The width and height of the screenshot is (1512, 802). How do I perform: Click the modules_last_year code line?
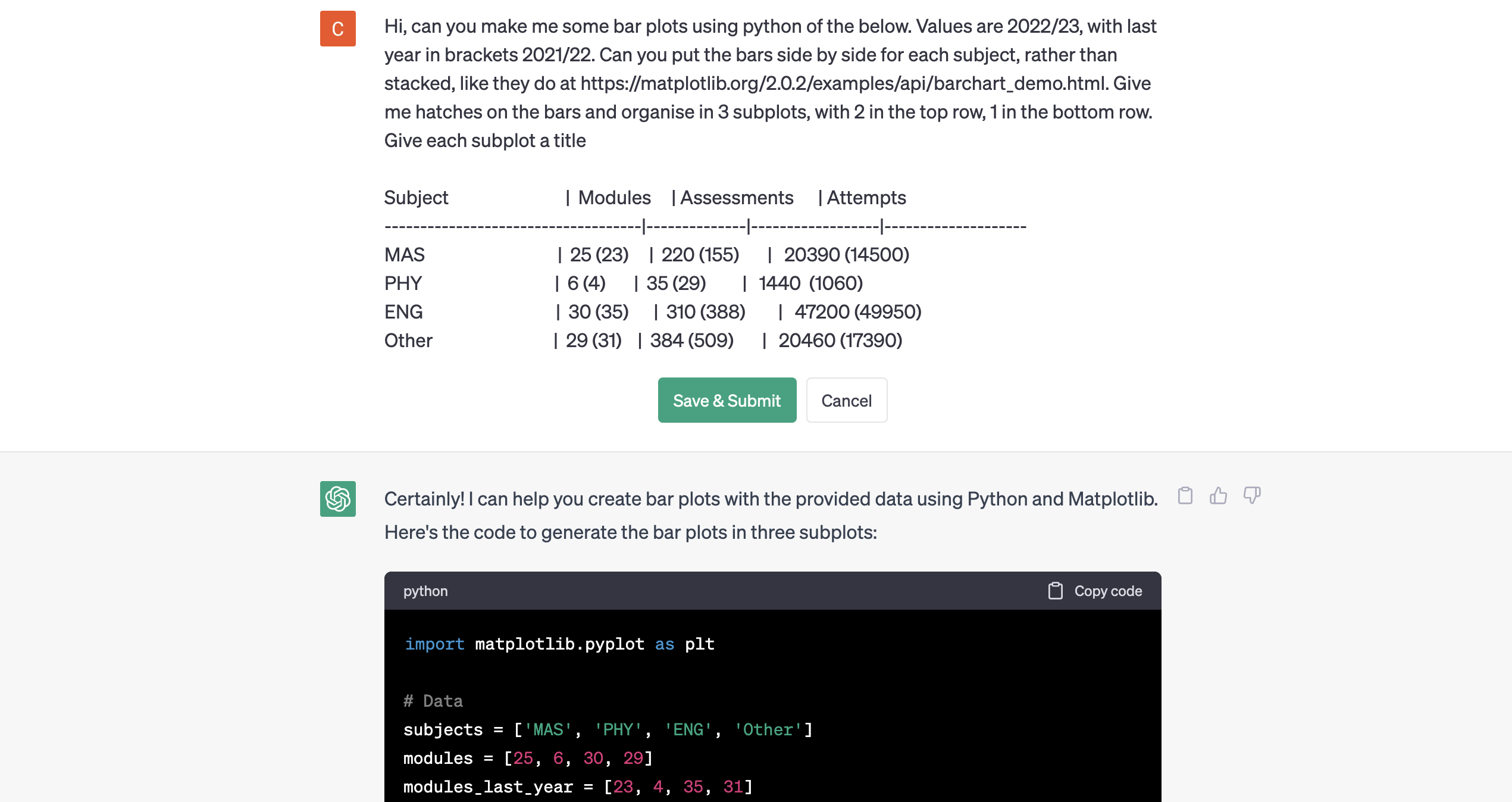pyautogui.click(x=578, y=787)
